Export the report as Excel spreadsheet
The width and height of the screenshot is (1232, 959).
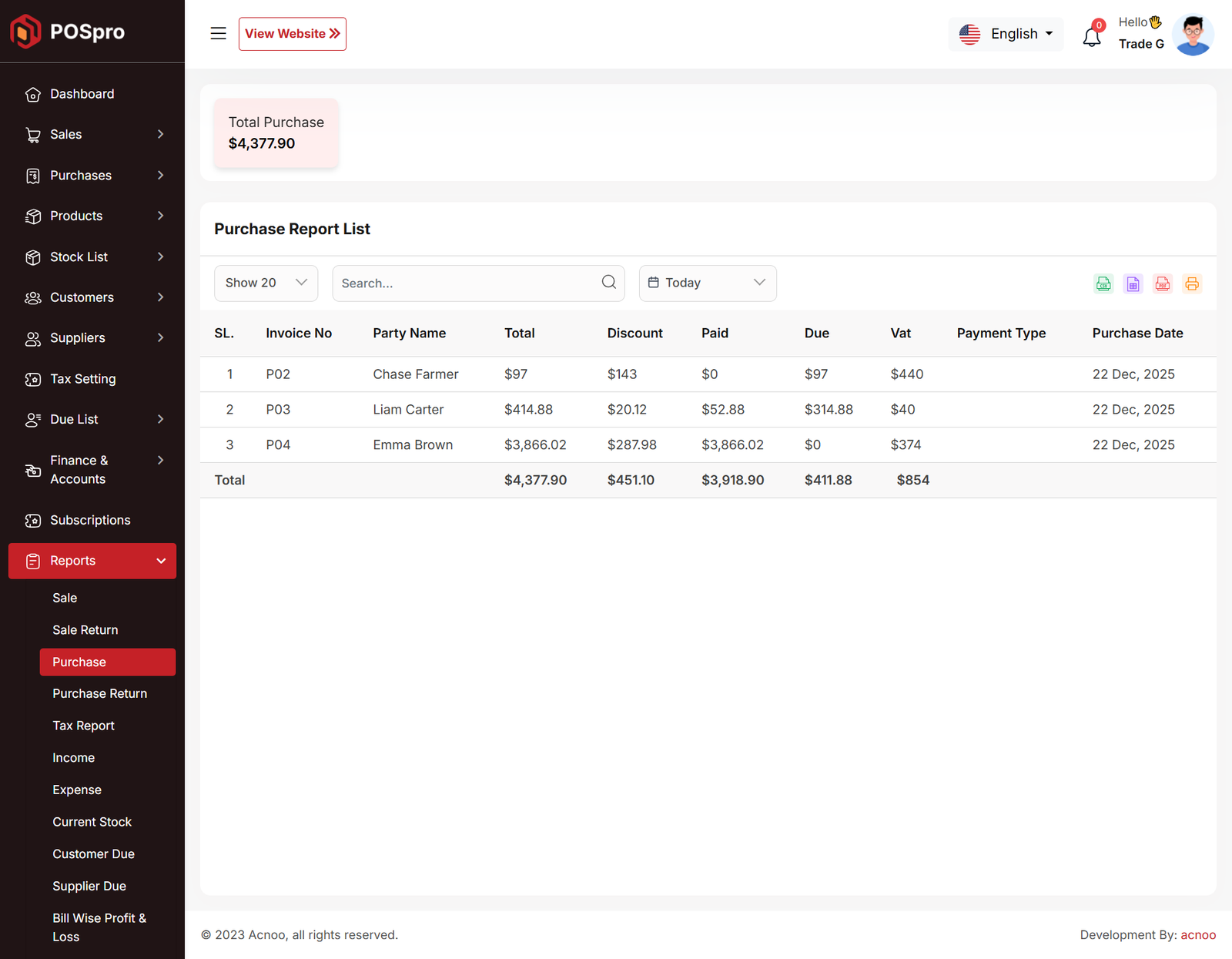click(1133, 283)
